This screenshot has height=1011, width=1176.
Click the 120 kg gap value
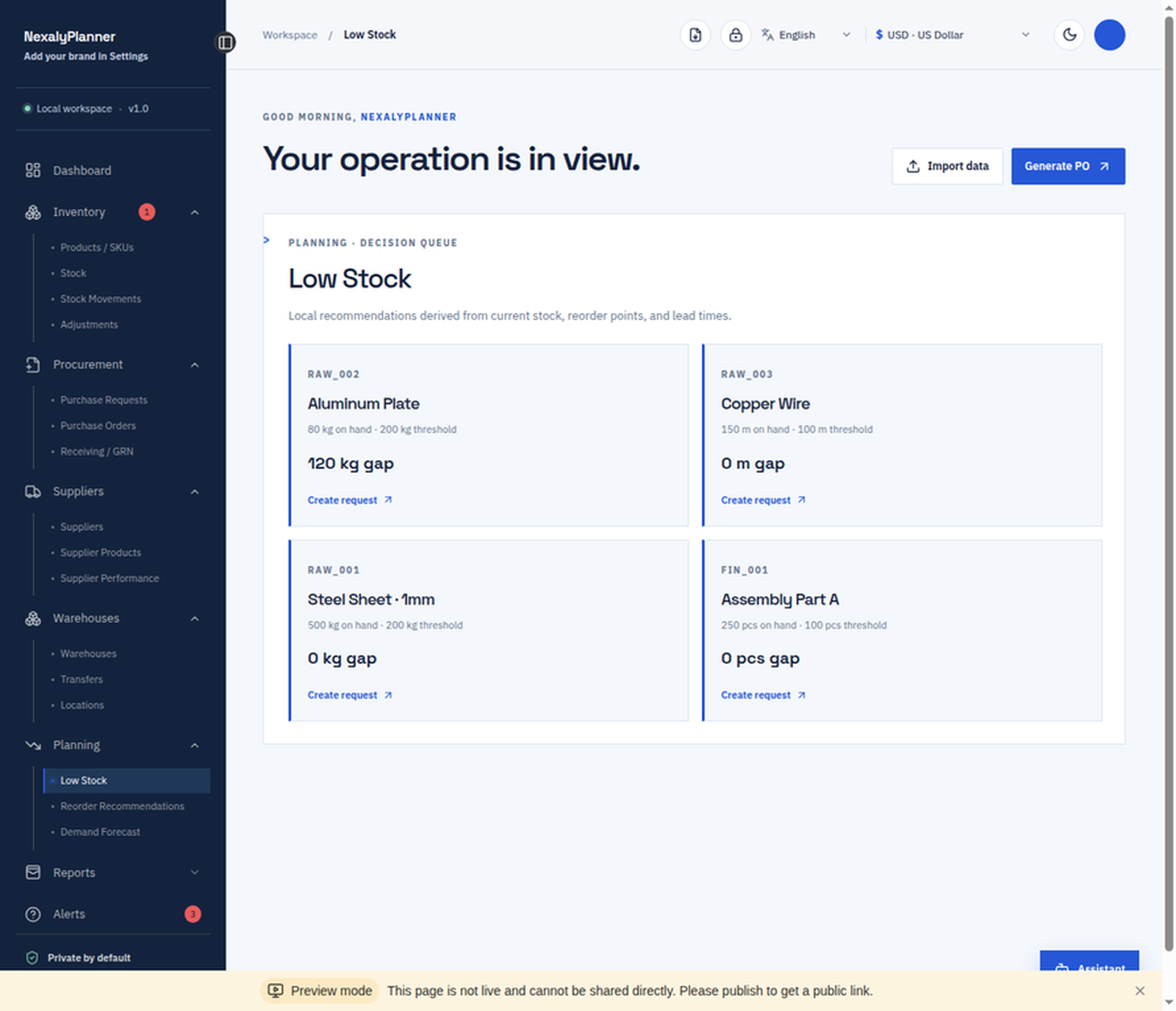351,464
